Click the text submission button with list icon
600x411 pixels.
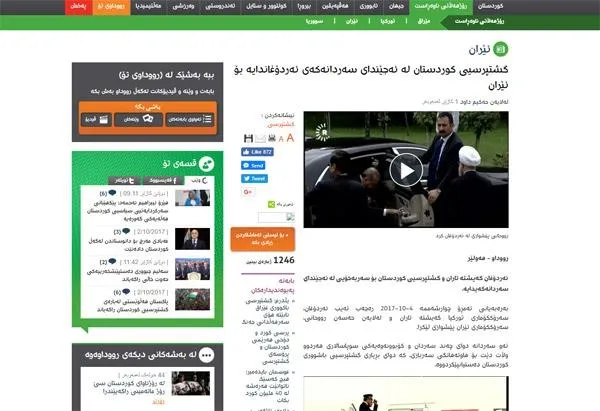190,119
